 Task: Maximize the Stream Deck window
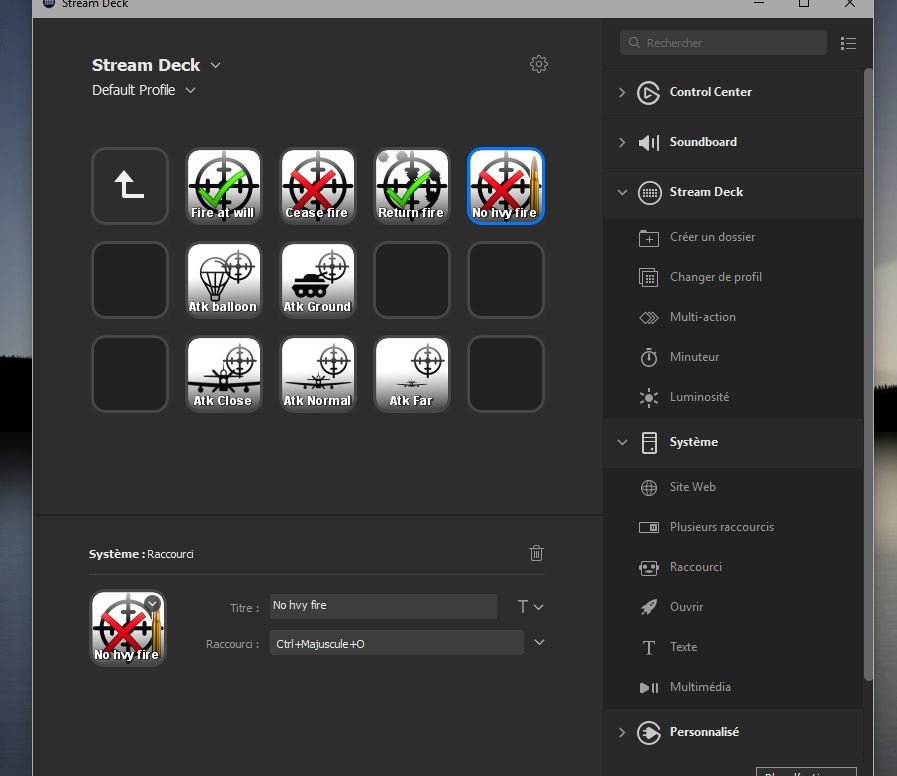(804, 4)
